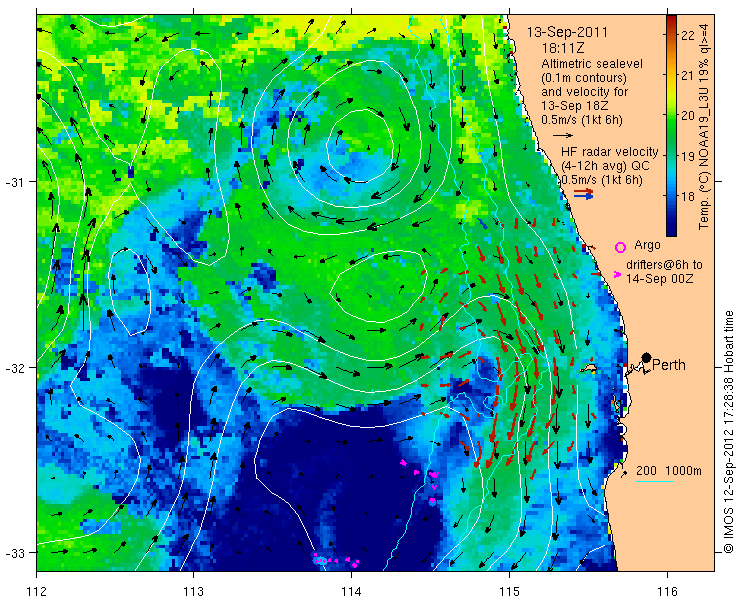Click the '114' longitude axis label
The width and height of the screenshot is (740, 600).
click(352, 591)
